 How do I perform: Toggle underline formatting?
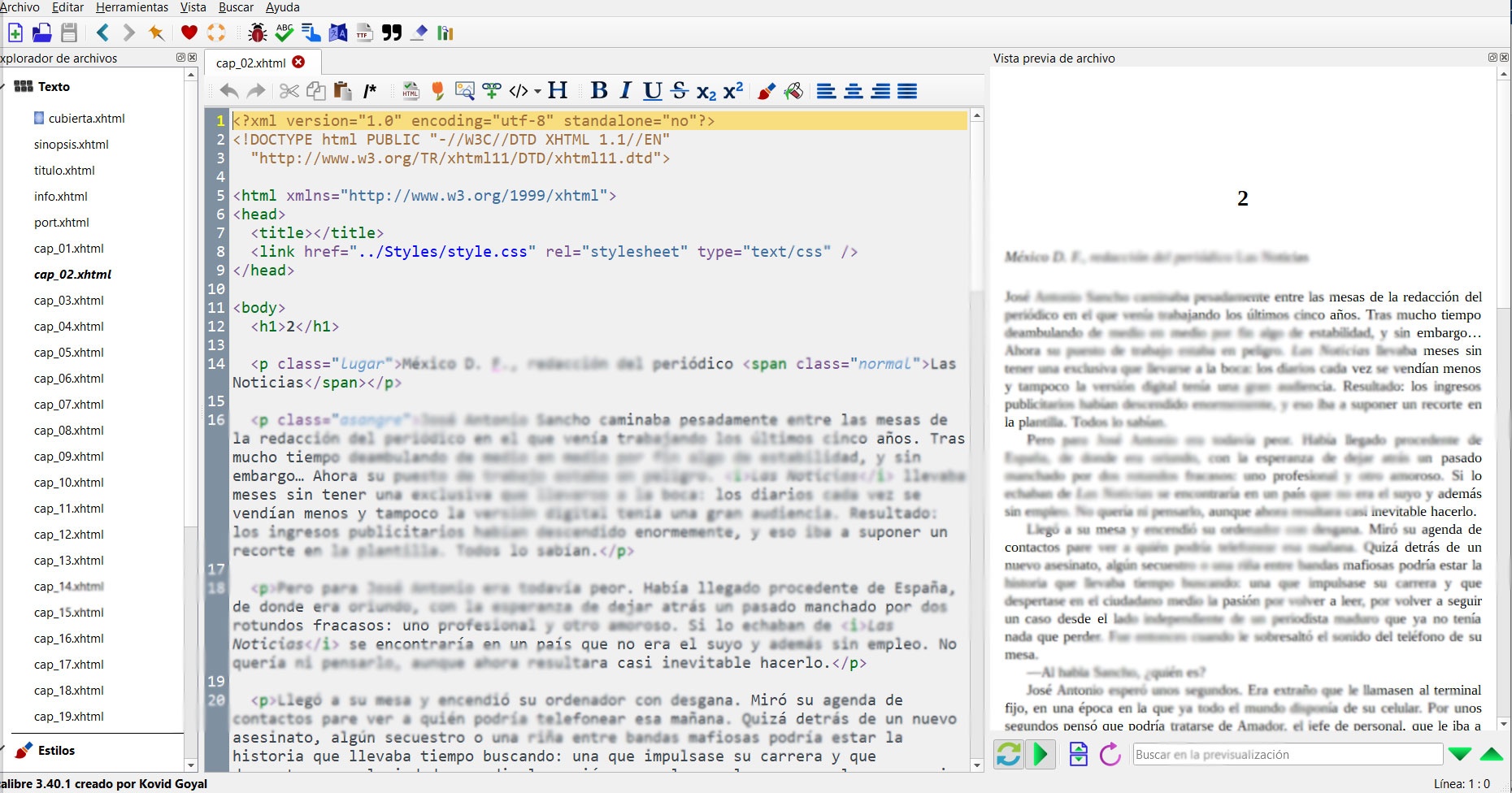click(x=653, y=91)
